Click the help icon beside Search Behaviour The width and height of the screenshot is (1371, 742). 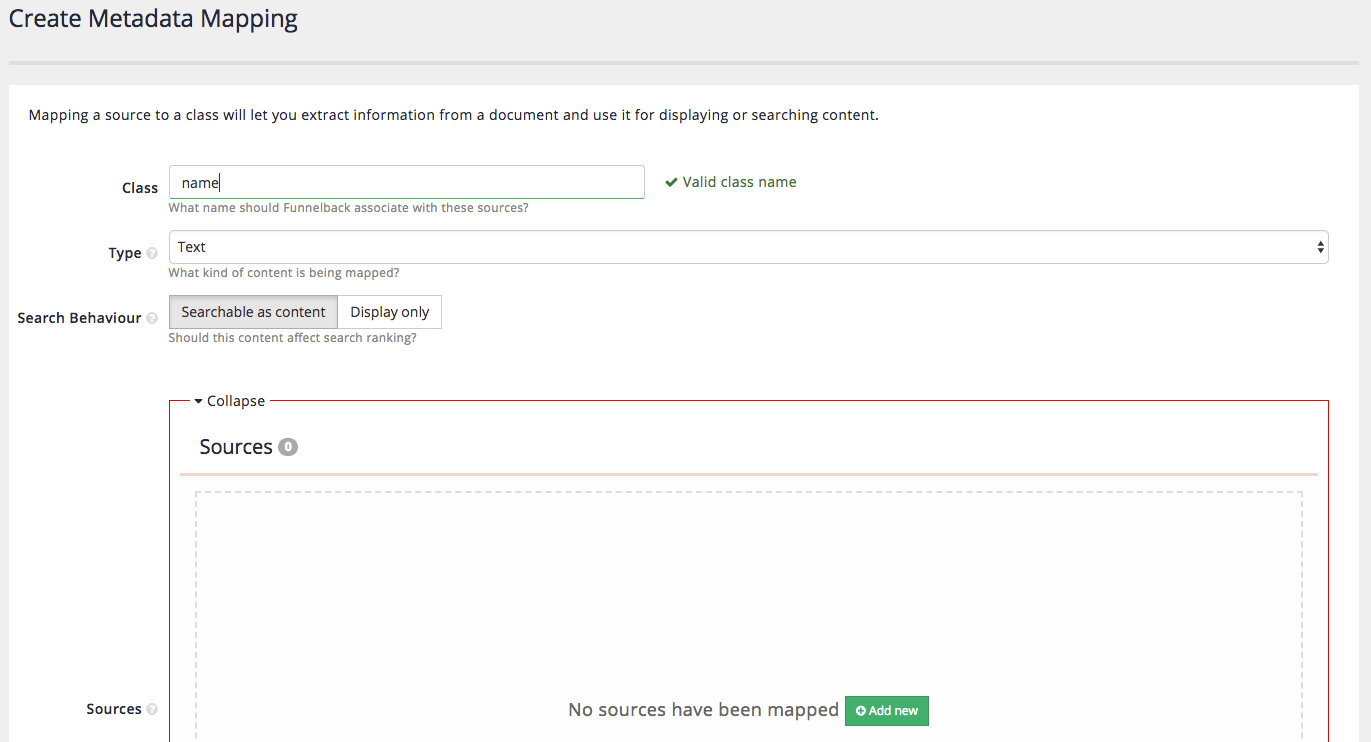pos(152,319)
